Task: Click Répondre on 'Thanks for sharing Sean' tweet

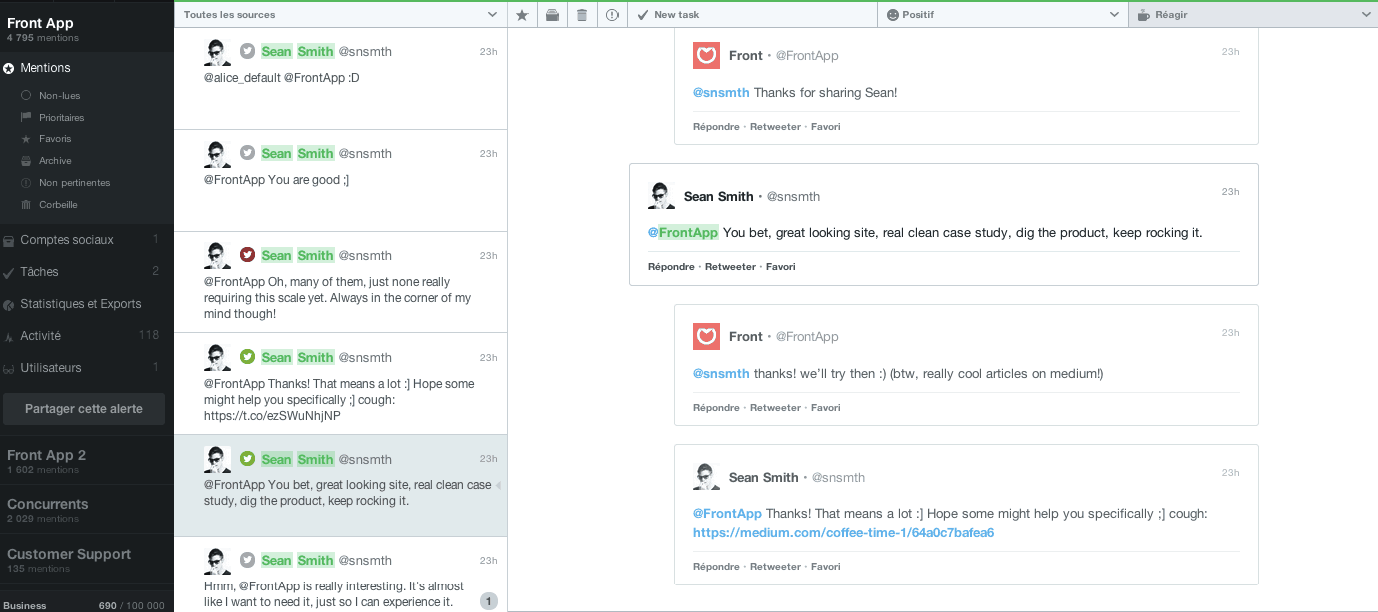Action: [x=716, y=127]
